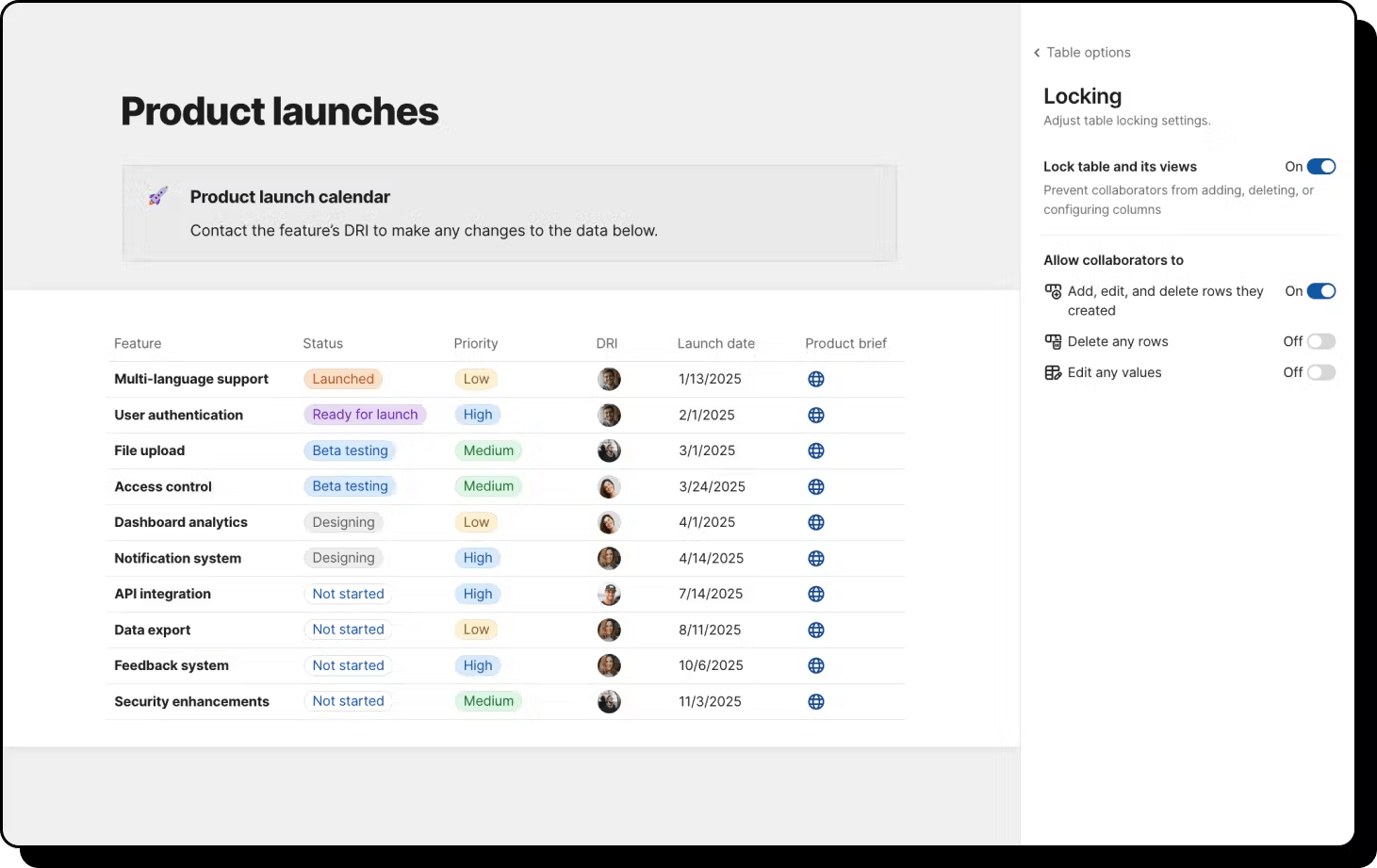Viewport: 1377px width, 868px height.
Task: Select the Data export feature cell
Action: point(153,630)
